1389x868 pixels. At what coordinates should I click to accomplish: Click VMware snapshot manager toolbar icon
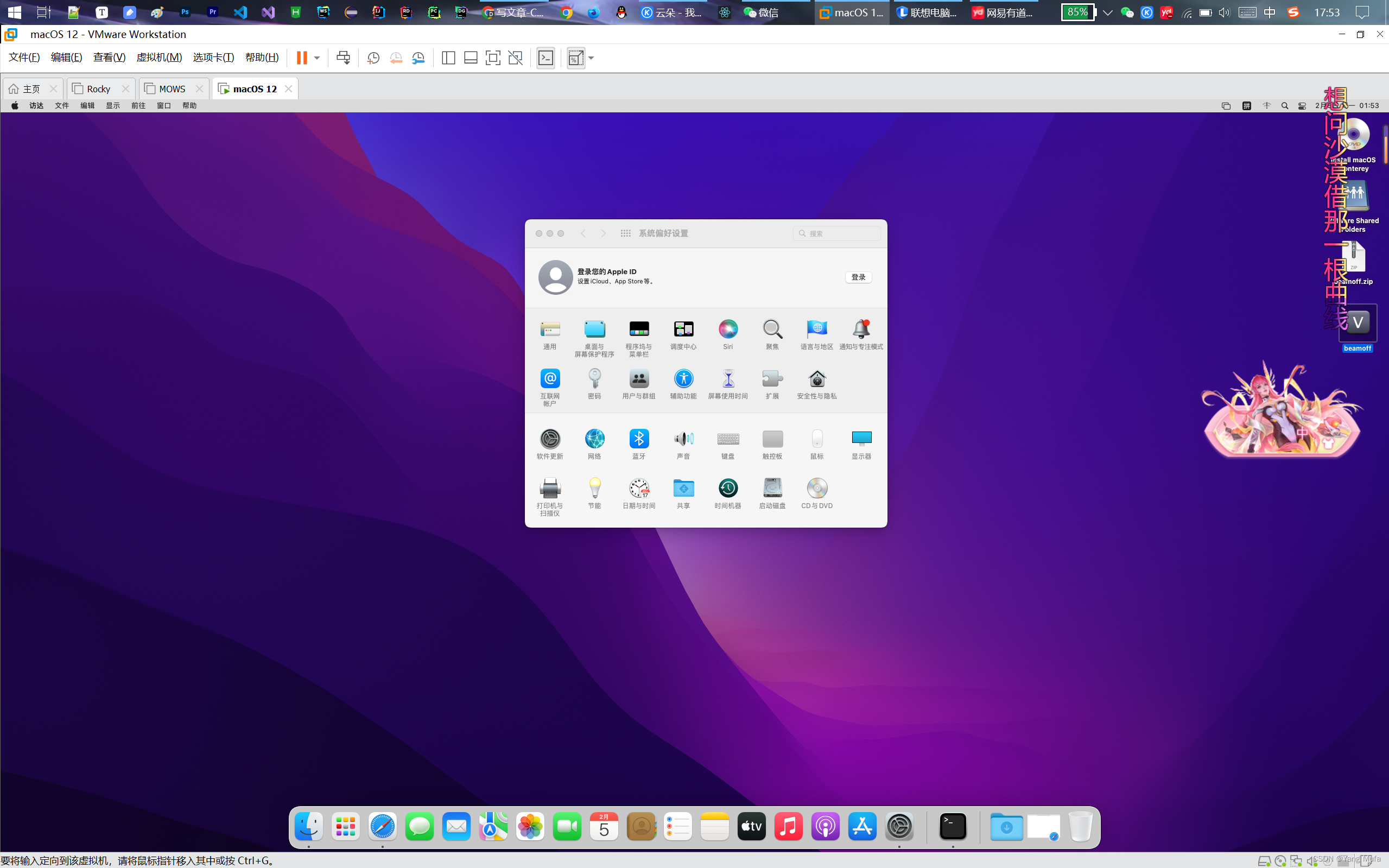418,58
